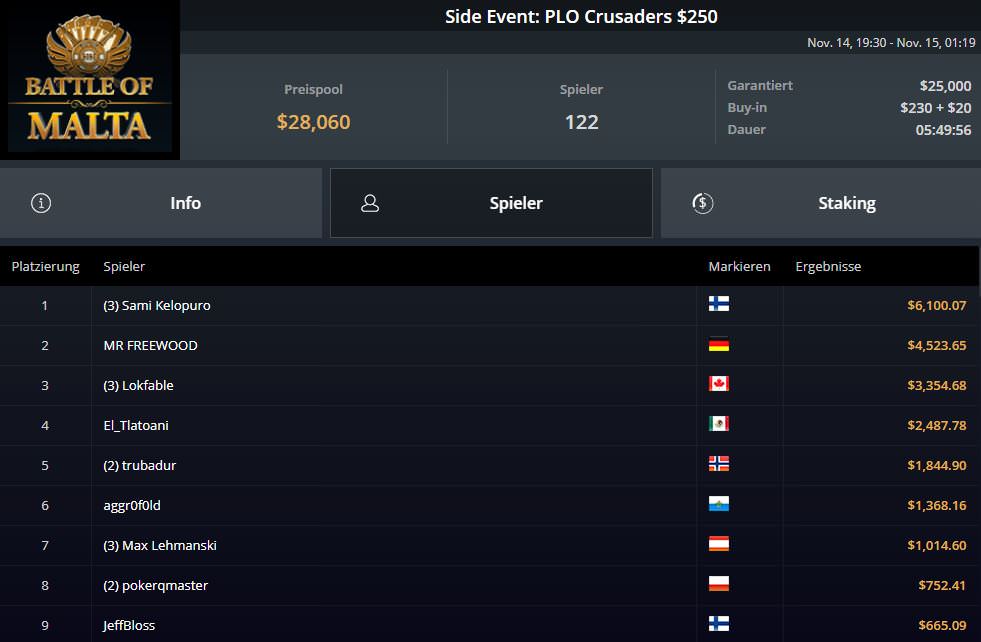
Task: Click the Battle of Malta logo
Action: pos(90,82)
